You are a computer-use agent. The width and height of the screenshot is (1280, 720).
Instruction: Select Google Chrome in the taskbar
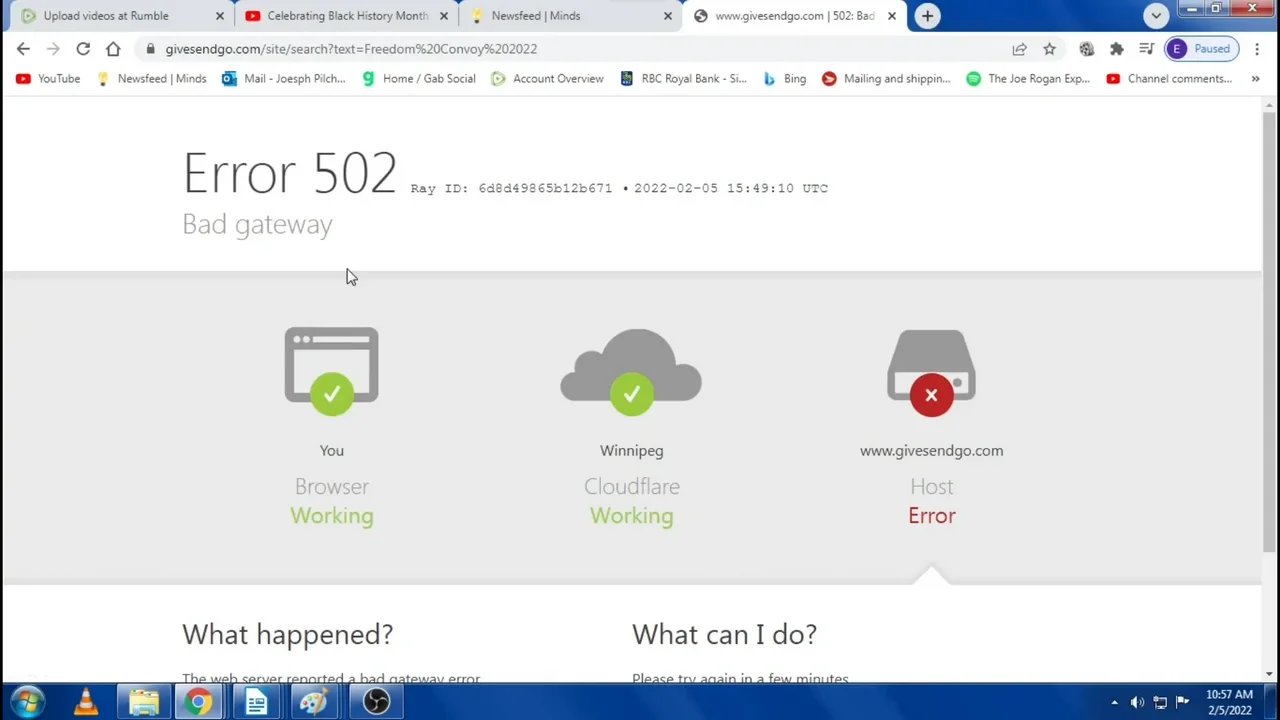coord(200,702)
